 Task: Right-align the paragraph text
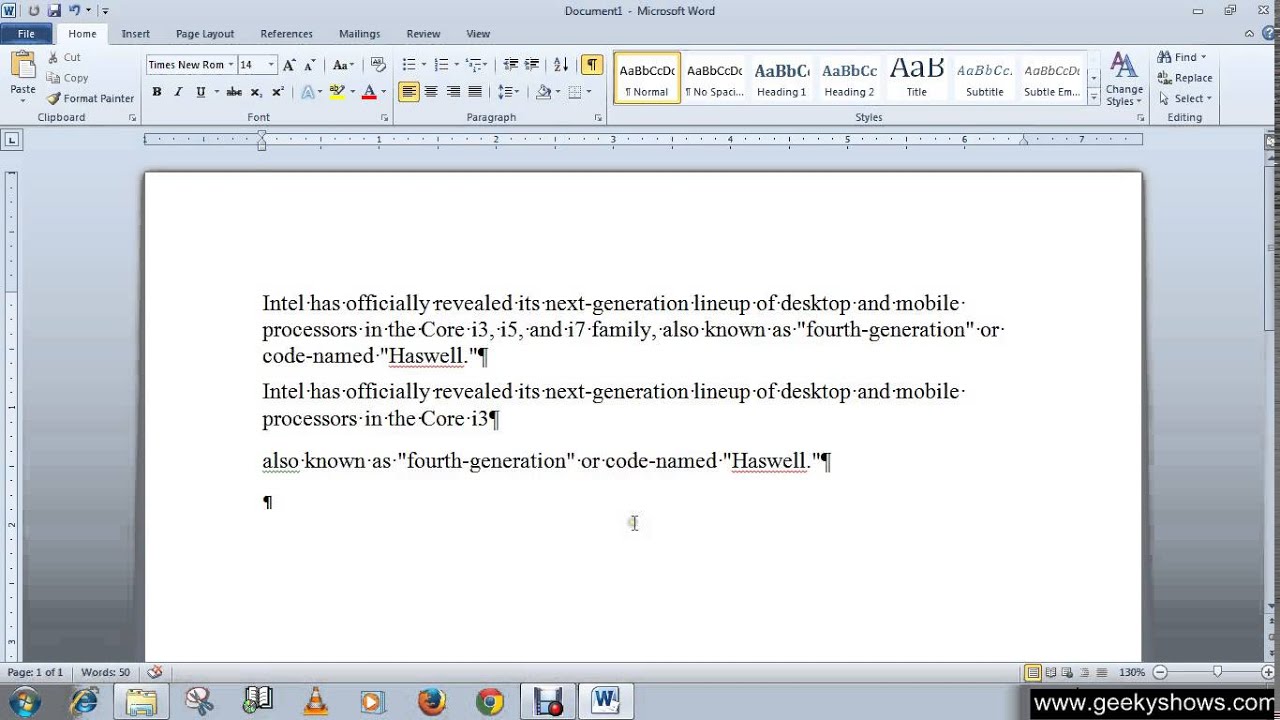click(x=453, y=92)
